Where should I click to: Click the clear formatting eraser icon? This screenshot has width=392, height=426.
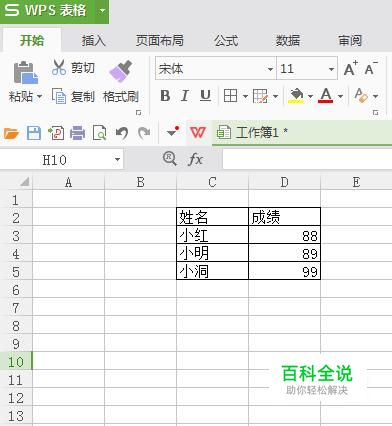pyautogui.click(x=361, y=96)
